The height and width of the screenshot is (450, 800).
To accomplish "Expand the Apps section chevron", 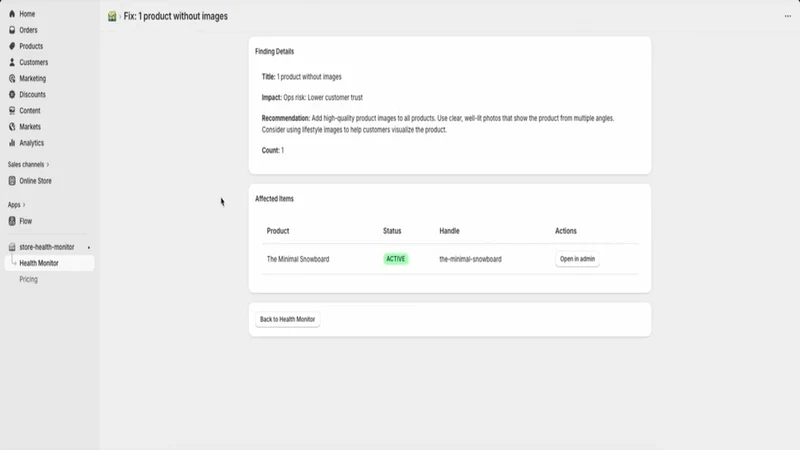I will point(23,205).
